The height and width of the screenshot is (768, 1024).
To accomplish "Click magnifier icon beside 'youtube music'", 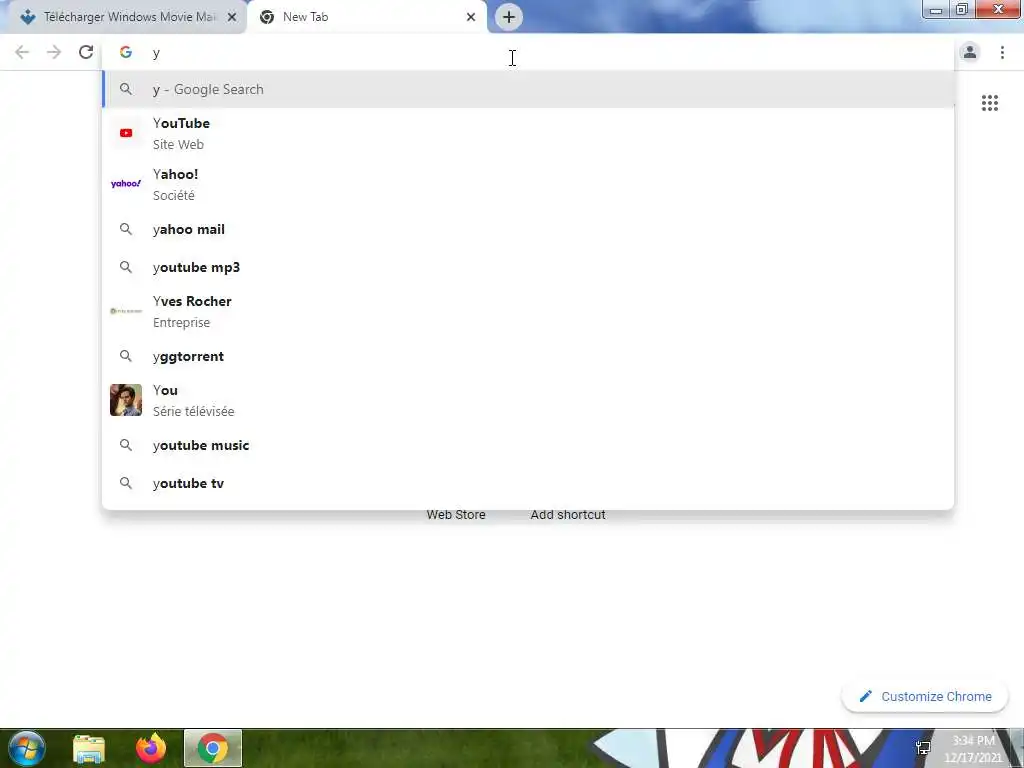I will 125,445.
